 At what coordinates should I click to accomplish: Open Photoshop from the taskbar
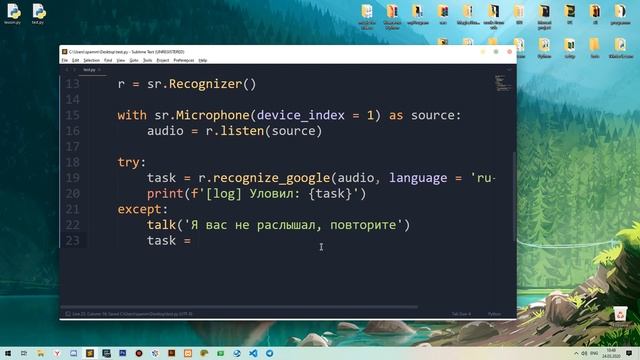pos(122,353)
